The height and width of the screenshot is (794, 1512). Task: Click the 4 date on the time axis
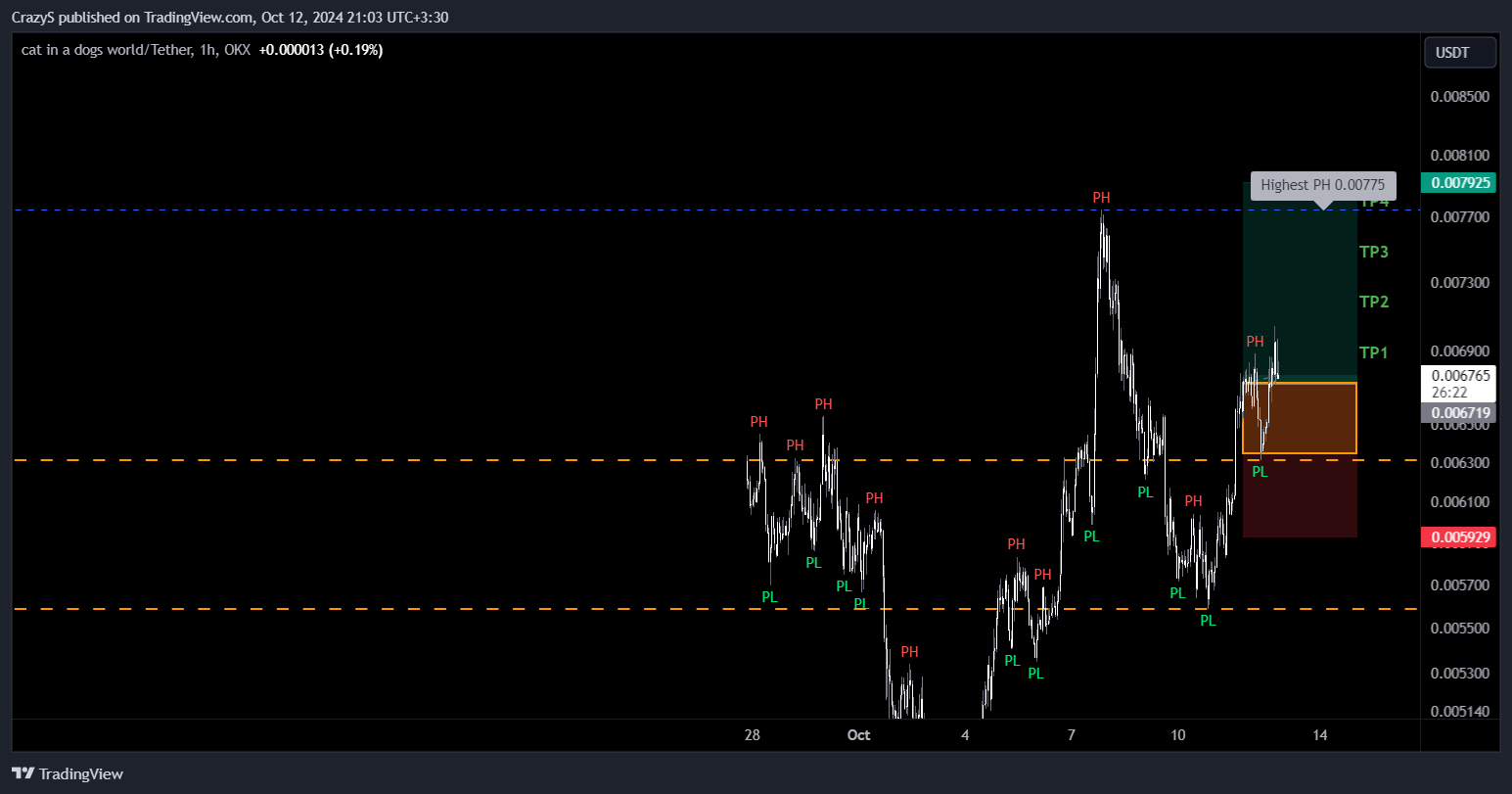pos(965,735)
